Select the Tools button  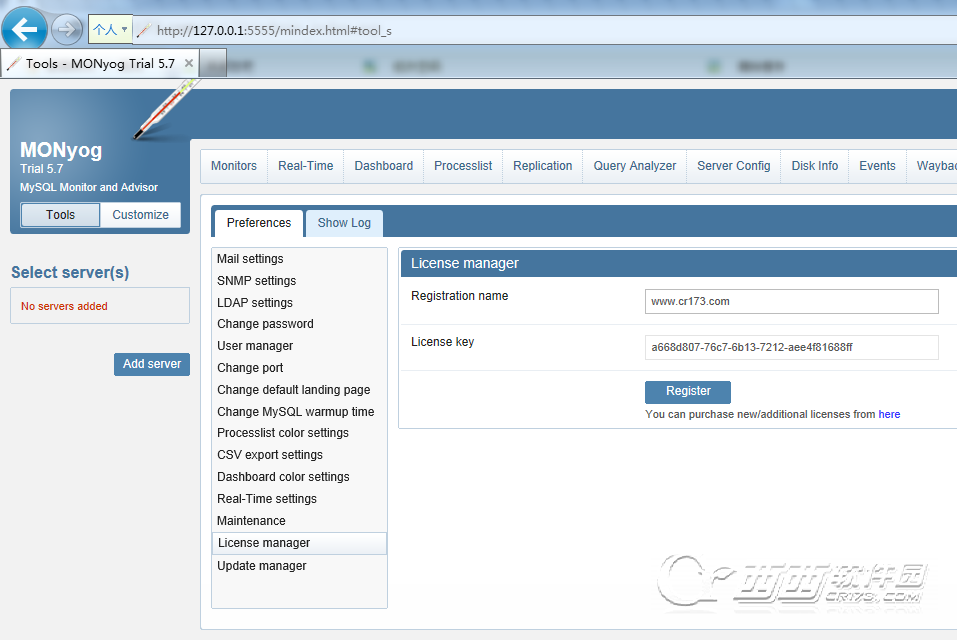point(60,215)
